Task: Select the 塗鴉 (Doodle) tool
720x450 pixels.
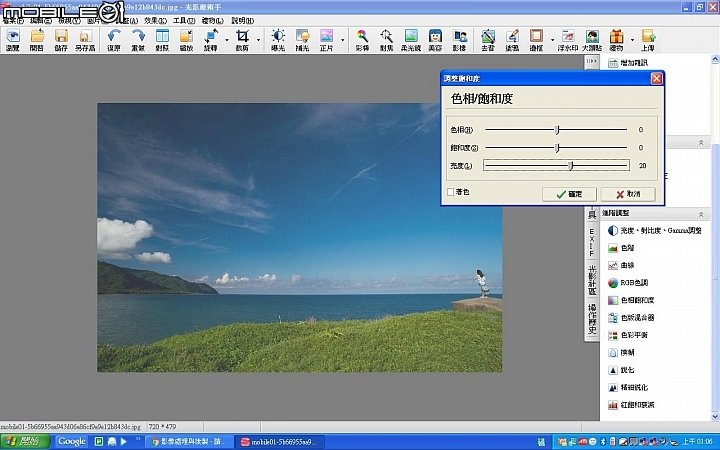Action: click(512, 40)
